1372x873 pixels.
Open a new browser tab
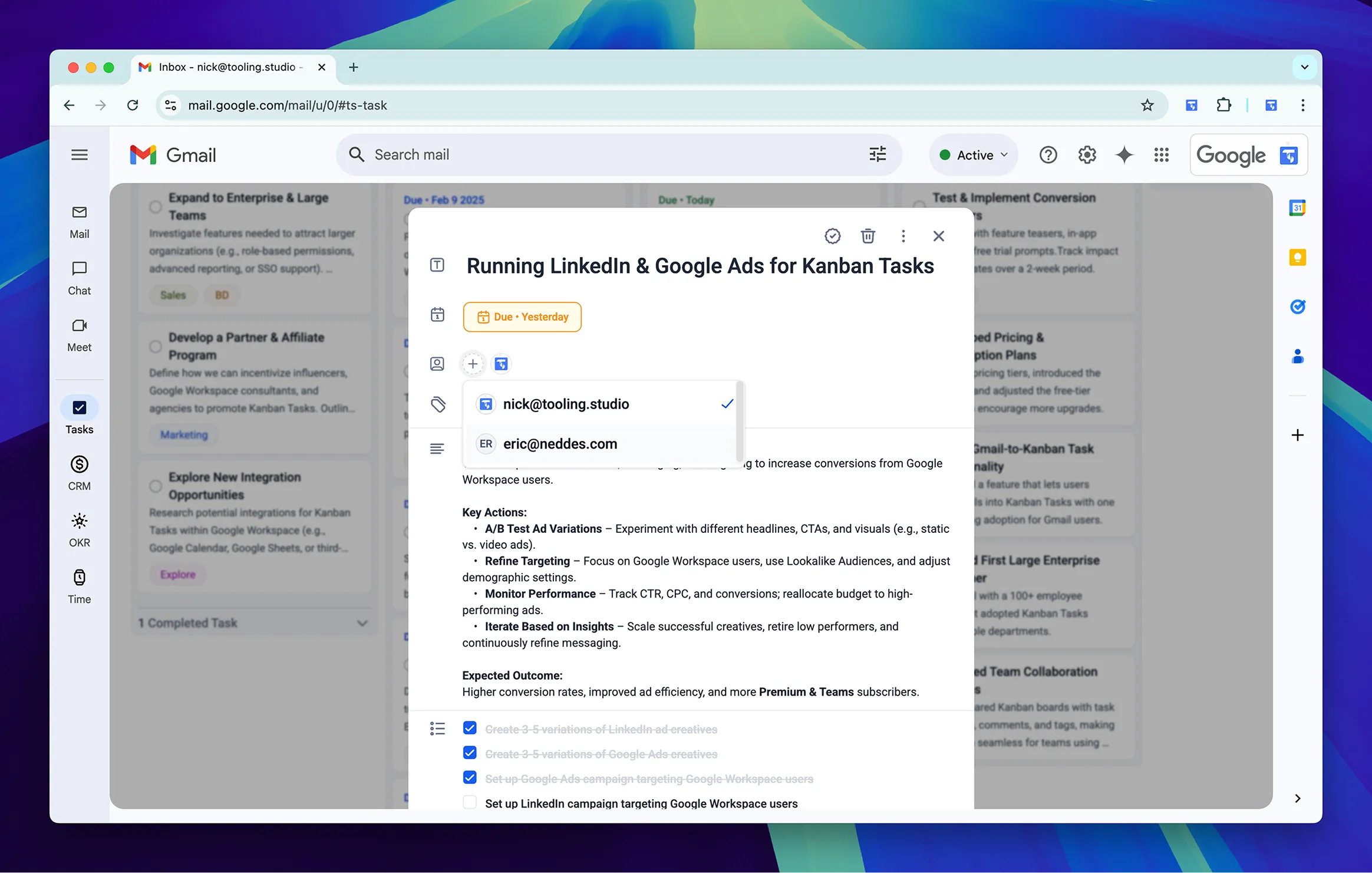[x=354, y=67]
